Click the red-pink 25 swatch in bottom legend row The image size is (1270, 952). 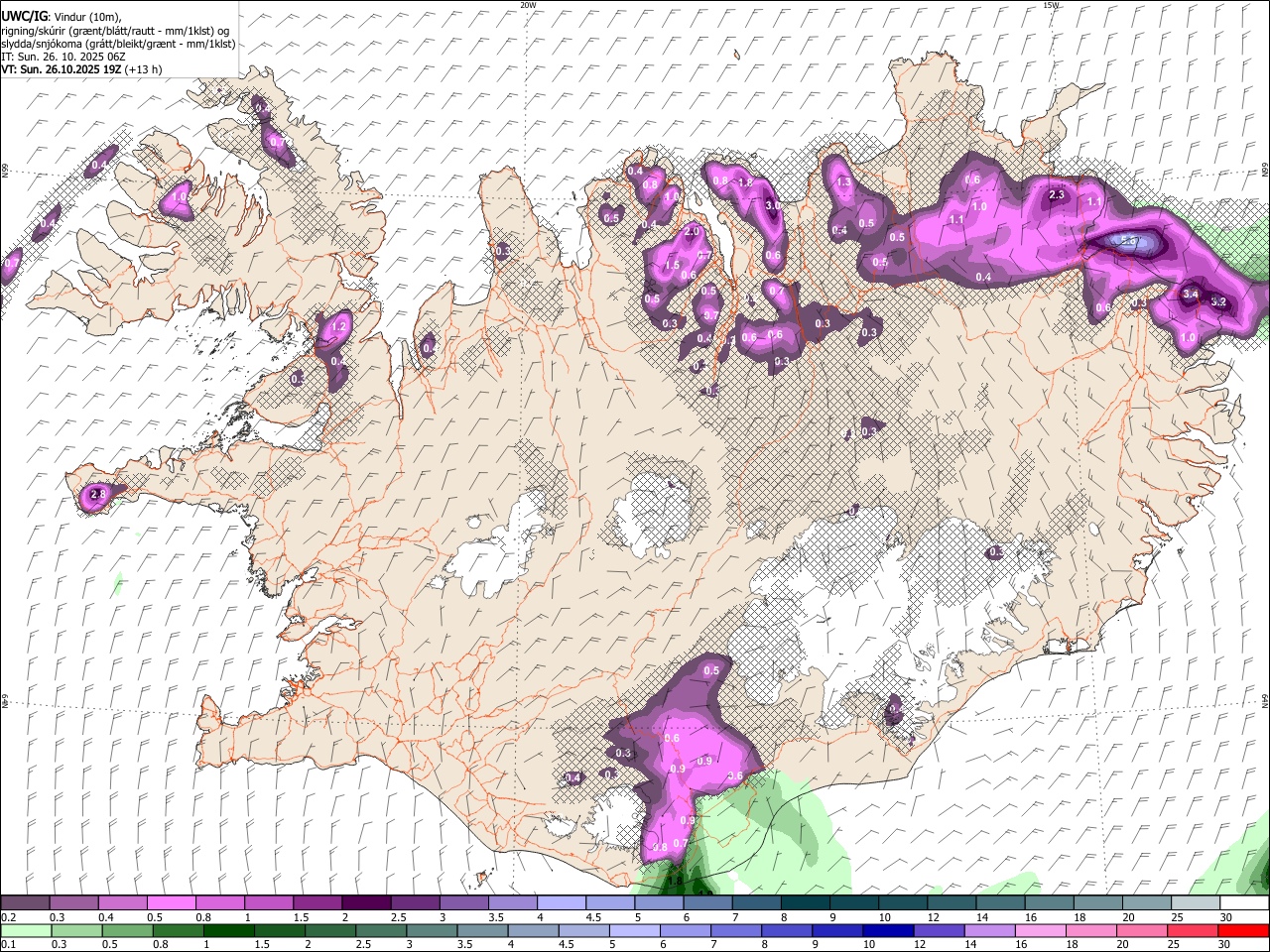pyautogui.click(x=1194, y=931)
